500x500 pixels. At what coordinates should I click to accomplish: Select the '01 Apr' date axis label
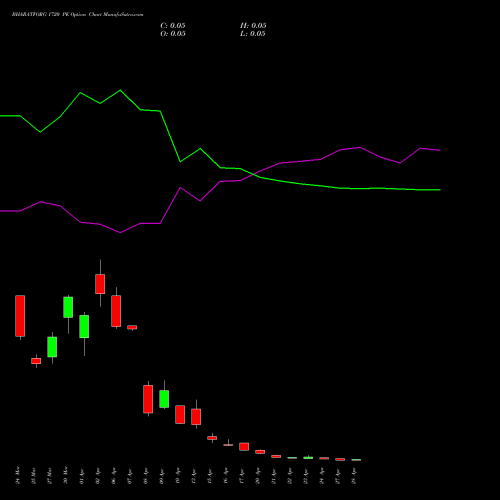(82, 477)
